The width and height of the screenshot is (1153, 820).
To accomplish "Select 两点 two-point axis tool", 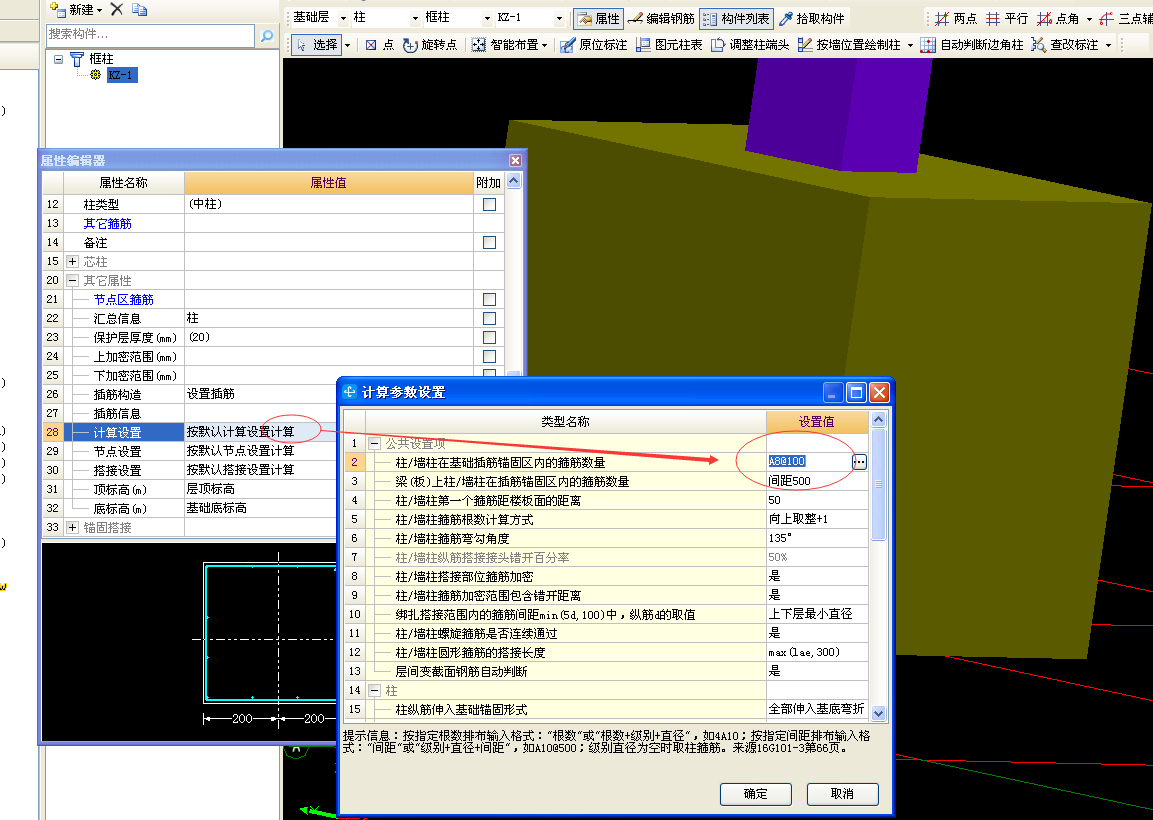I will 956,18.
